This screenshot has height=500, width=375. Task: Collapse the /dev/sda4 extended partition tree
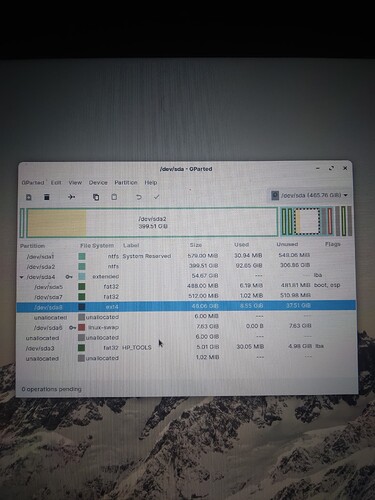pyautogui.click(x=22, y=277)
